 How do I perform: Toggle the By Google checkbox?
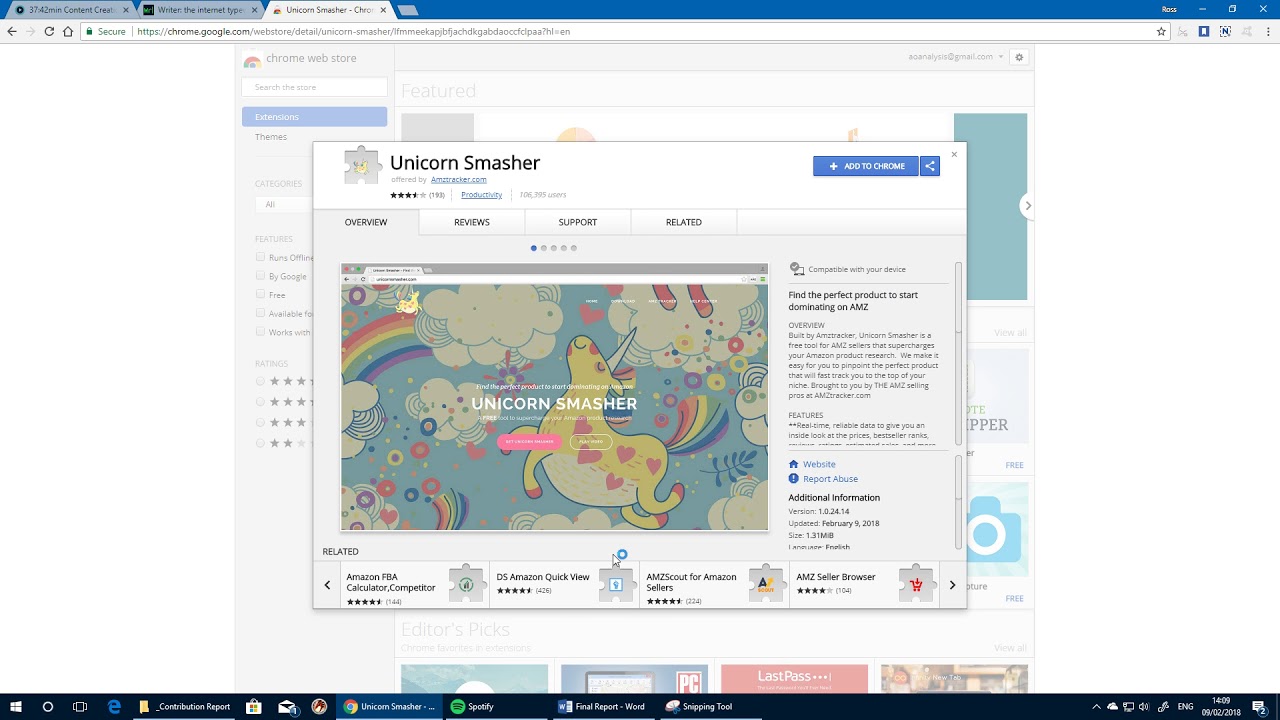point(260,276)
